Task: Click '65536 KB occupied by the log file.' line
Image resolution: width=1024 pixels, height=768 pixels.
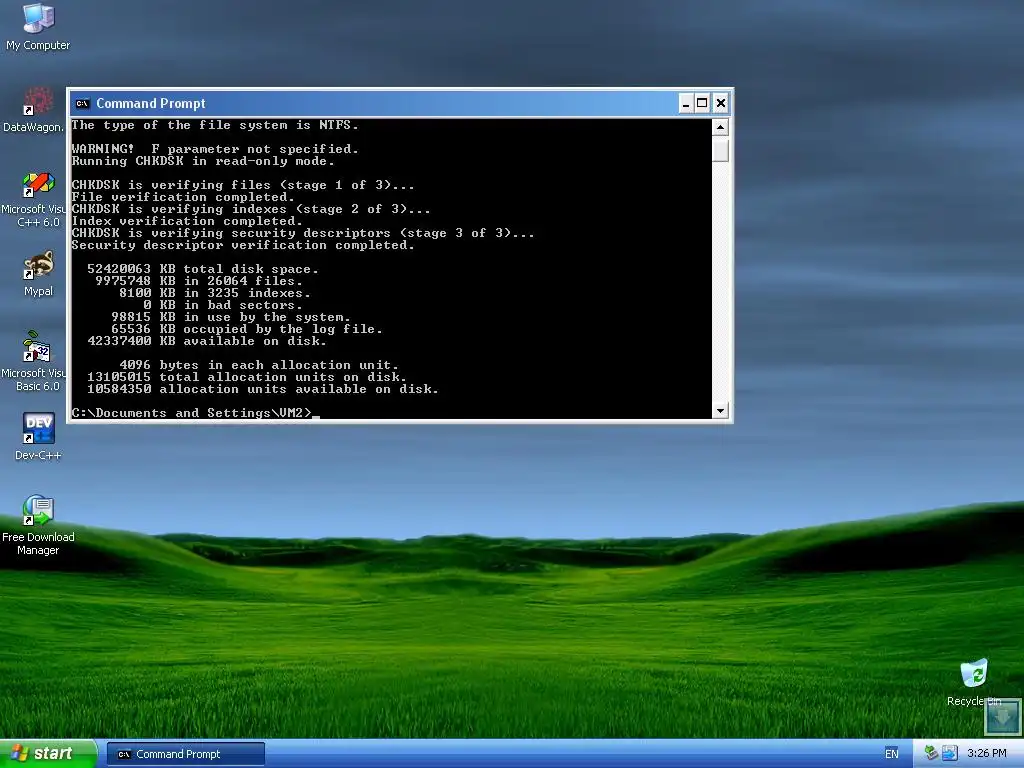Action: pos(247,328)
